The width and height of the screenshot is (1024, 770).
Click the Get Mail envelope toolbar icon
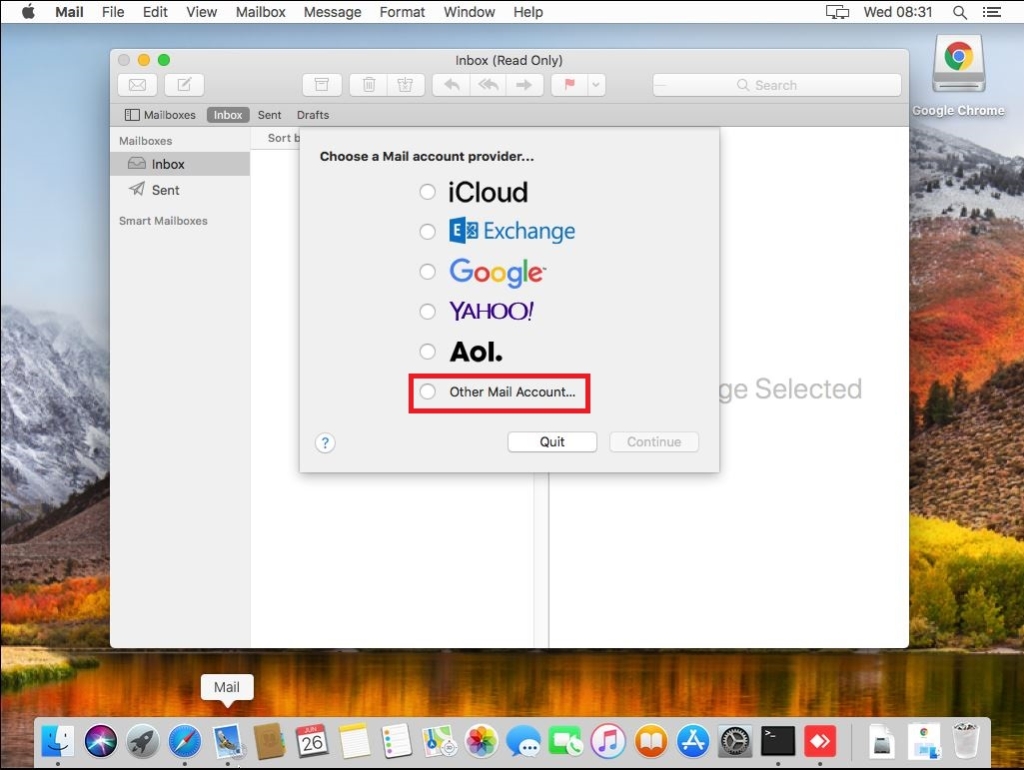[137, 85]
